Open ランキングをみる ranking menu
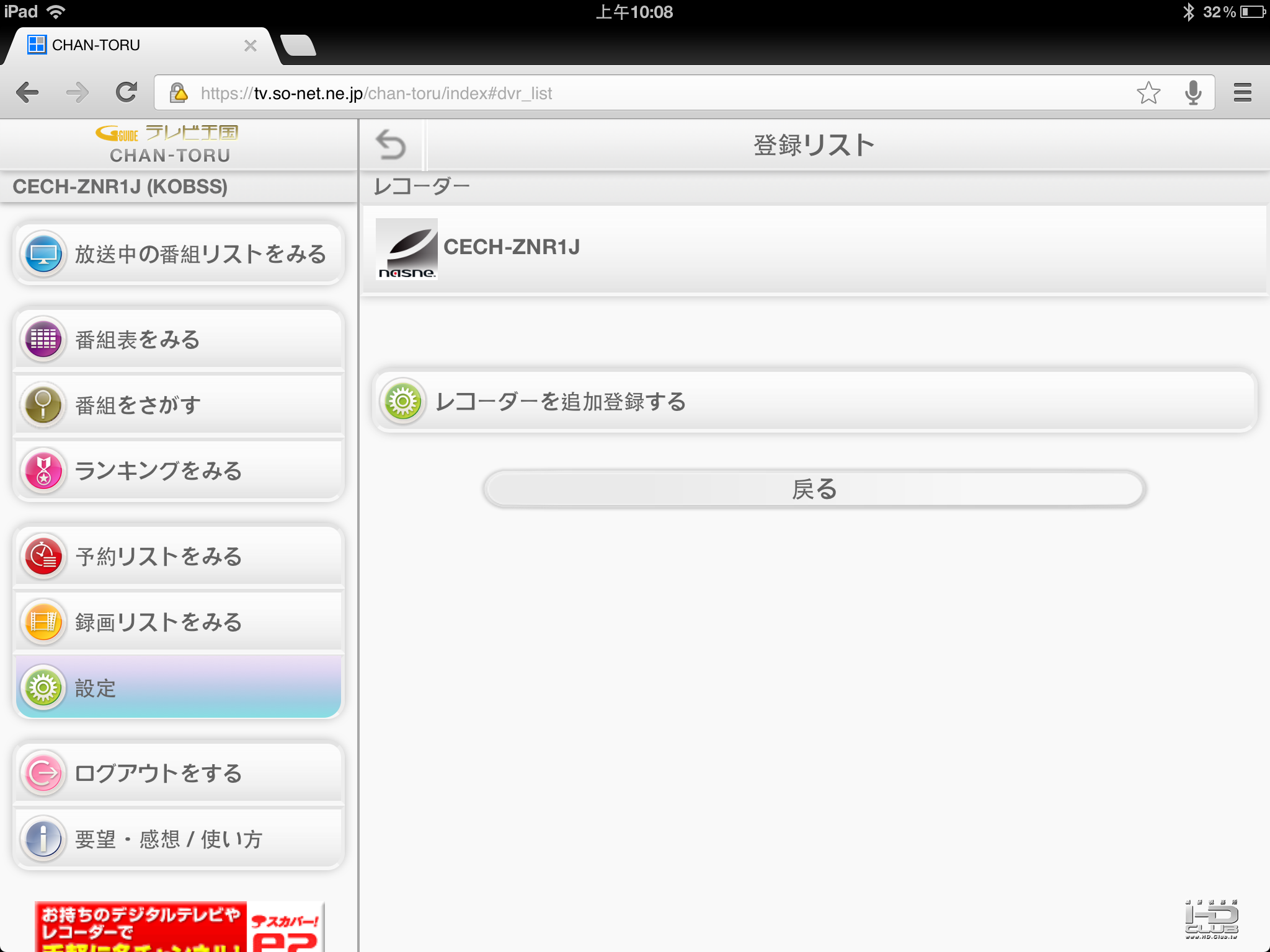1270x952 pixels. tap(179, 470)
